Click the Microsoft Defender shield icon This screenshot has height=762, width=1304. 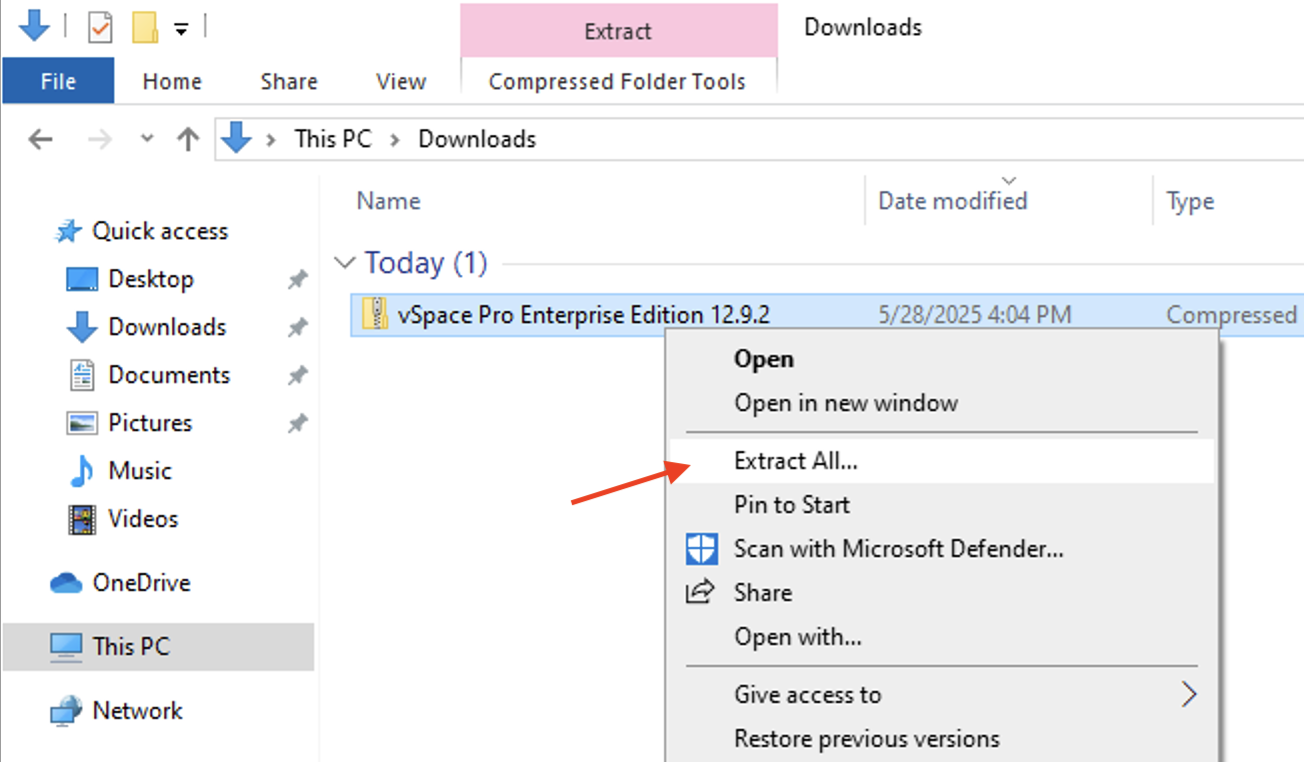coord(702,548)
